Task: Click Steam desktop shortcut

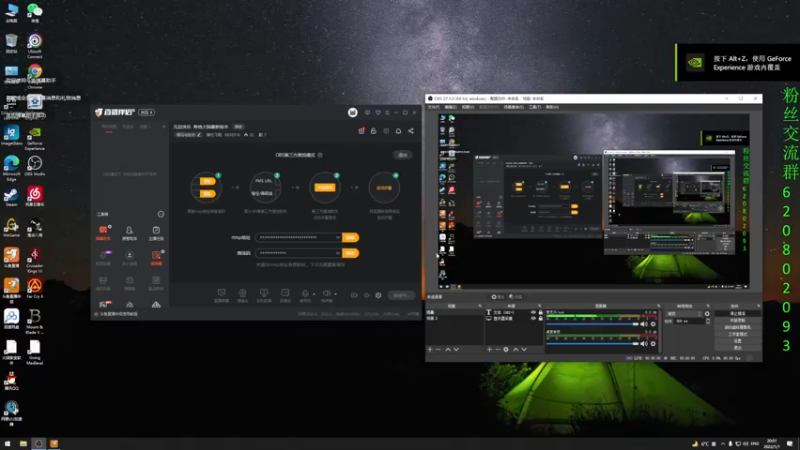Action: 11,197
